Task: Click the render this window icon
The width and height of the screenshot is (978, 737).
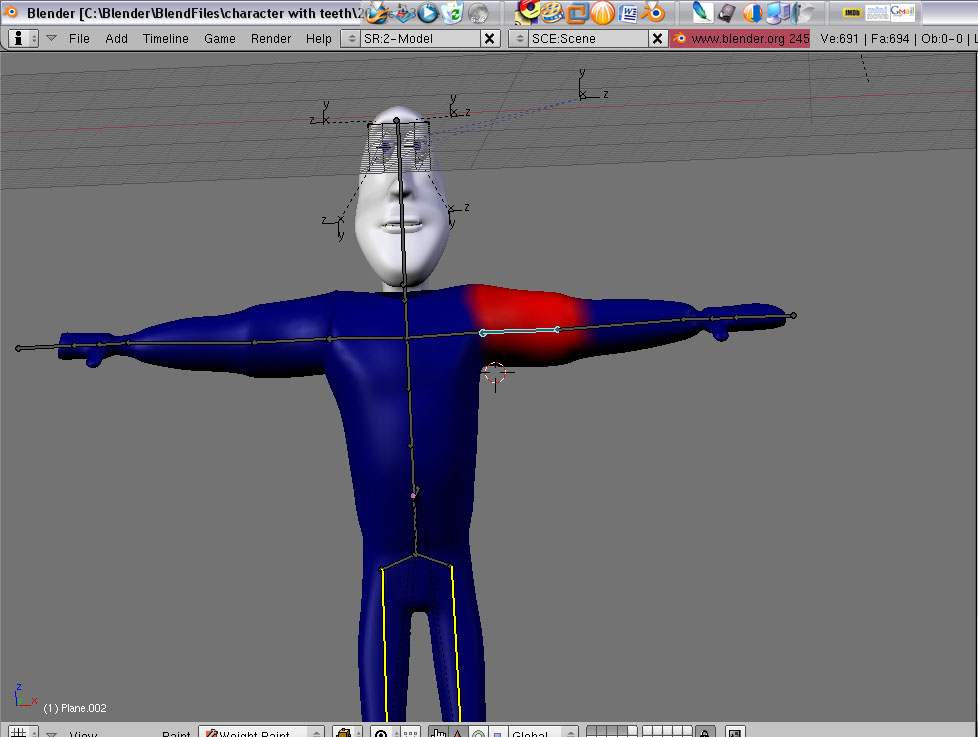Action: pyautogui.click(x=735, y=733)
